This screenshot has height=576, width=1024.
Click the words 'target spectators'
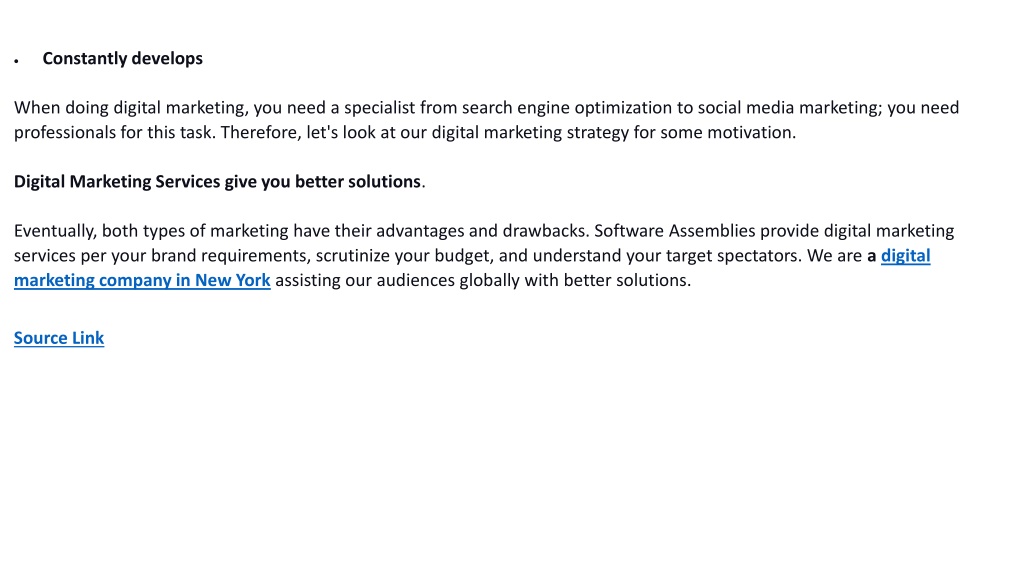point(733,256)
